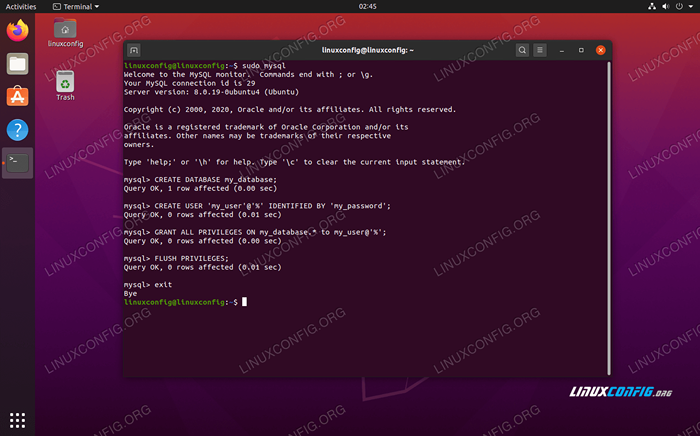This screenshot has height=436, width=700.
Task: Click the volume speaker icon in top bar
Action: click(666, 6)
